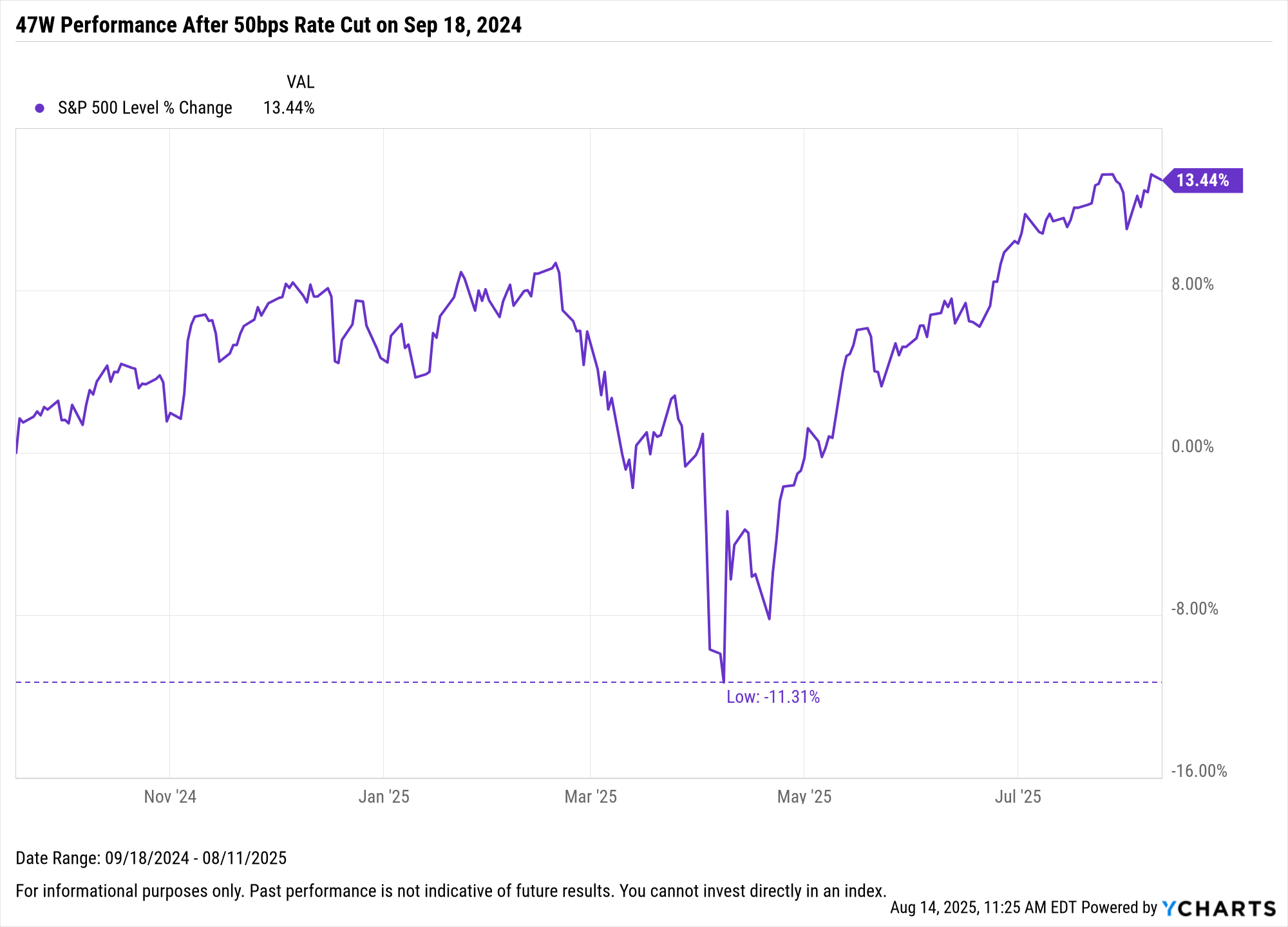Click the Low: -11.31% annotation label
This screenshot has width=1288, height=927.
773,697
